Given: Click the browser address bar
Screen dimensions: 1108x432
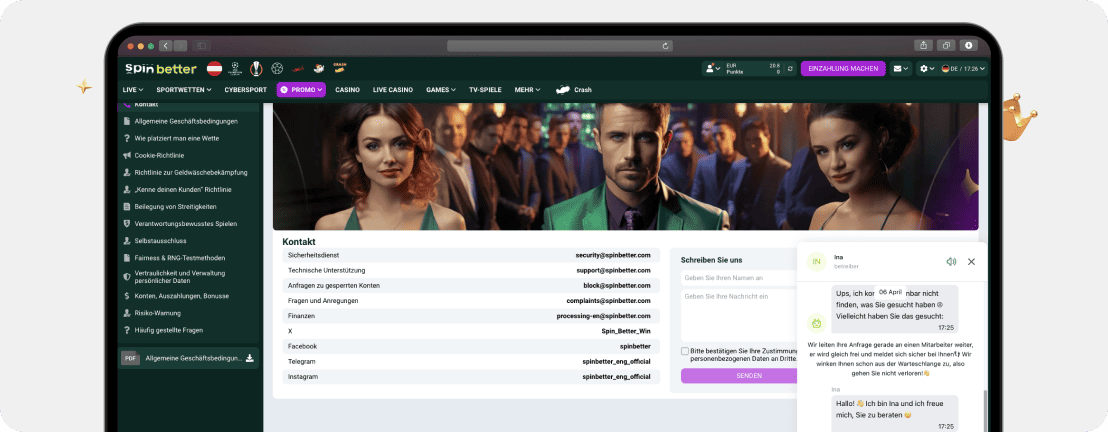Looking at the screenshot, I should [x=560, y=46].
